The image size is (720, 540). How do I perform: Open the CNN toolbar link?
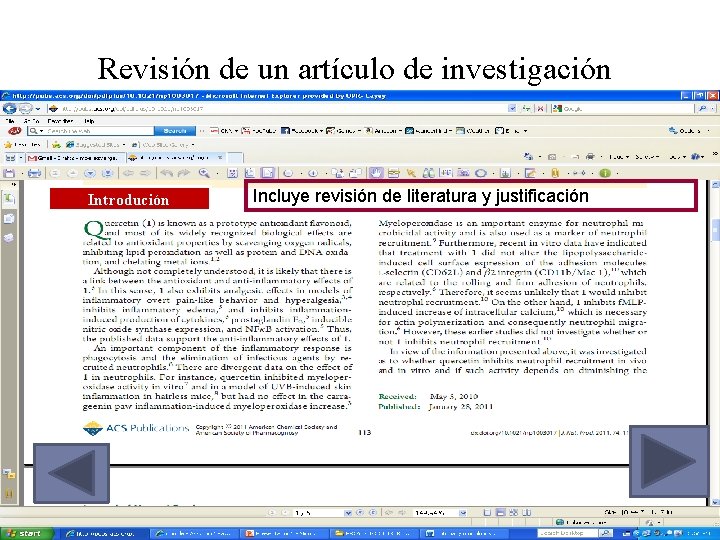click(x=223, y=131)
